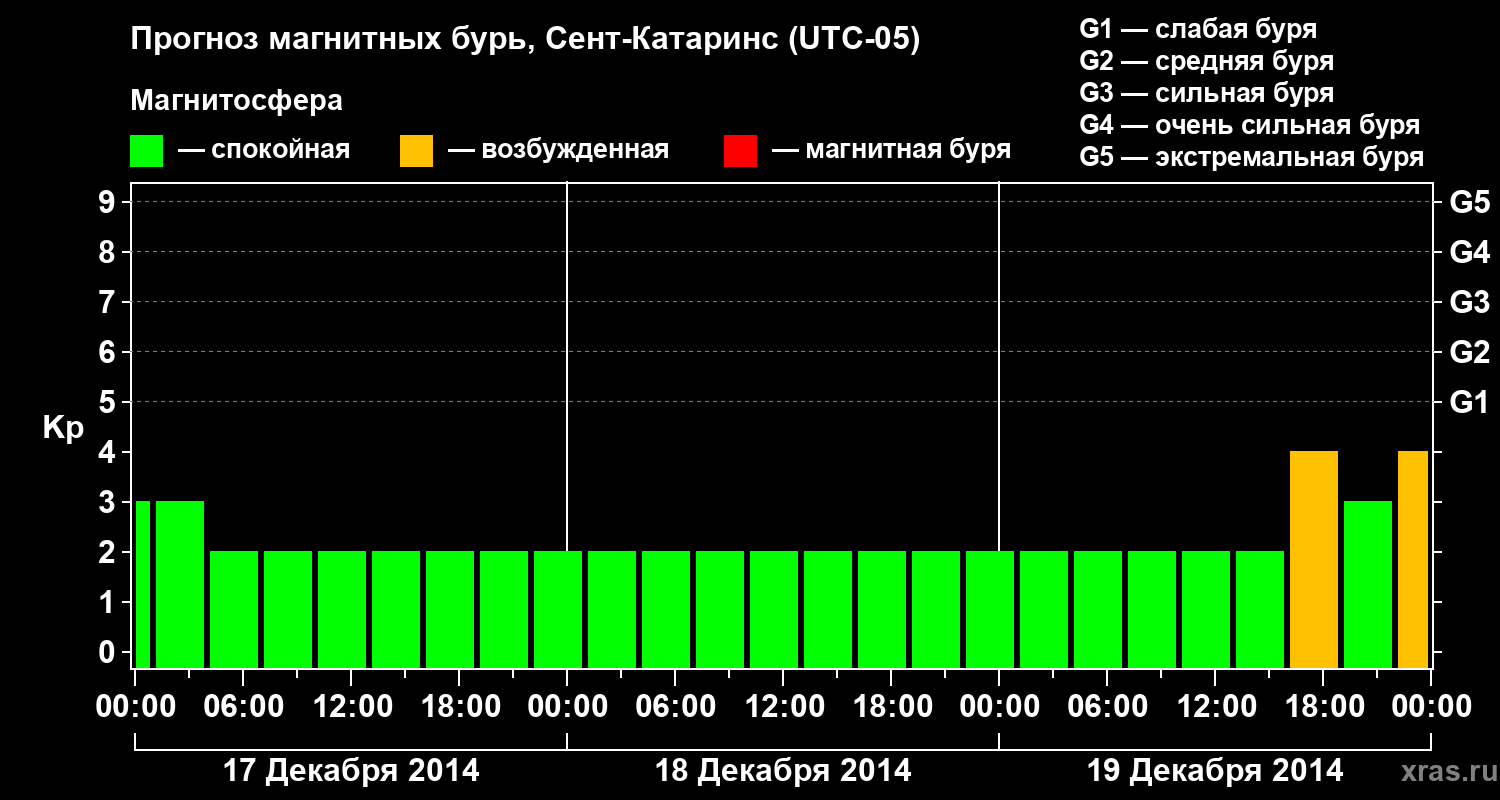Click the Kp axis value 5
Viewport: 1500px width, 800px height.
[x=109, y=402]
